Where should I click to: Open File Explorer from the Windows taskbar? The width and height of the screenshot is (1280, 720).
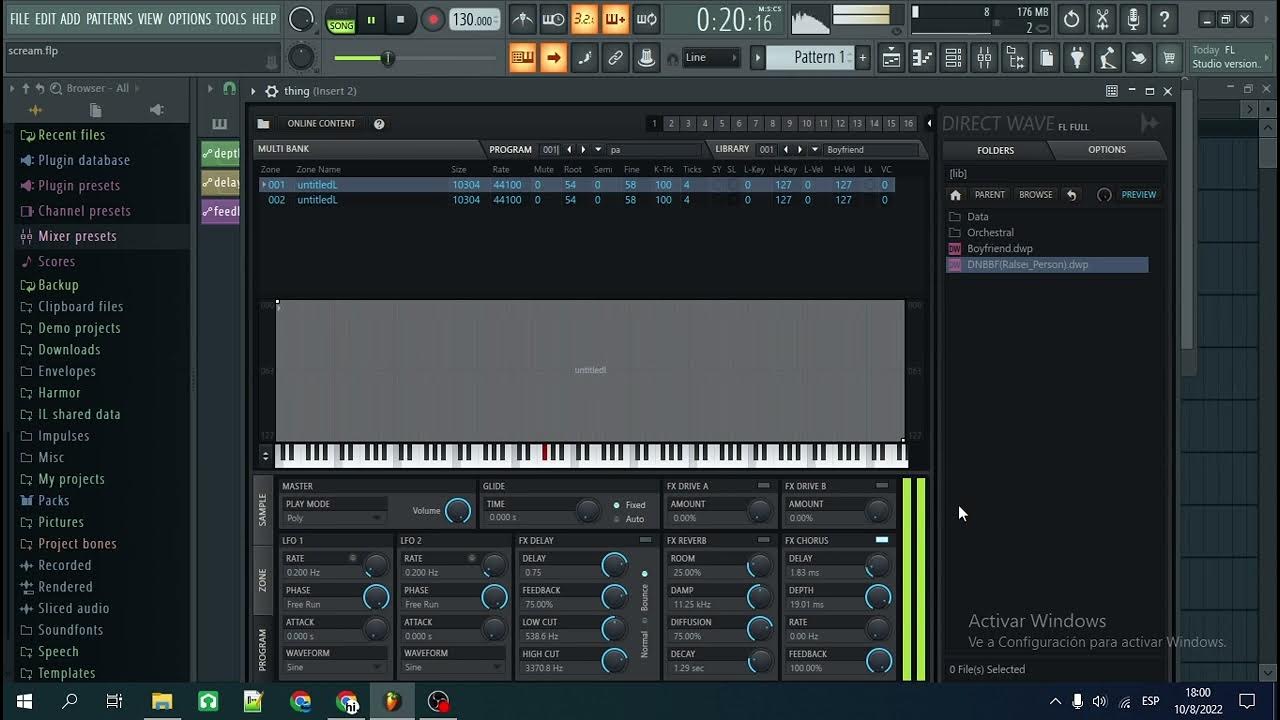[x=162, y=702]
